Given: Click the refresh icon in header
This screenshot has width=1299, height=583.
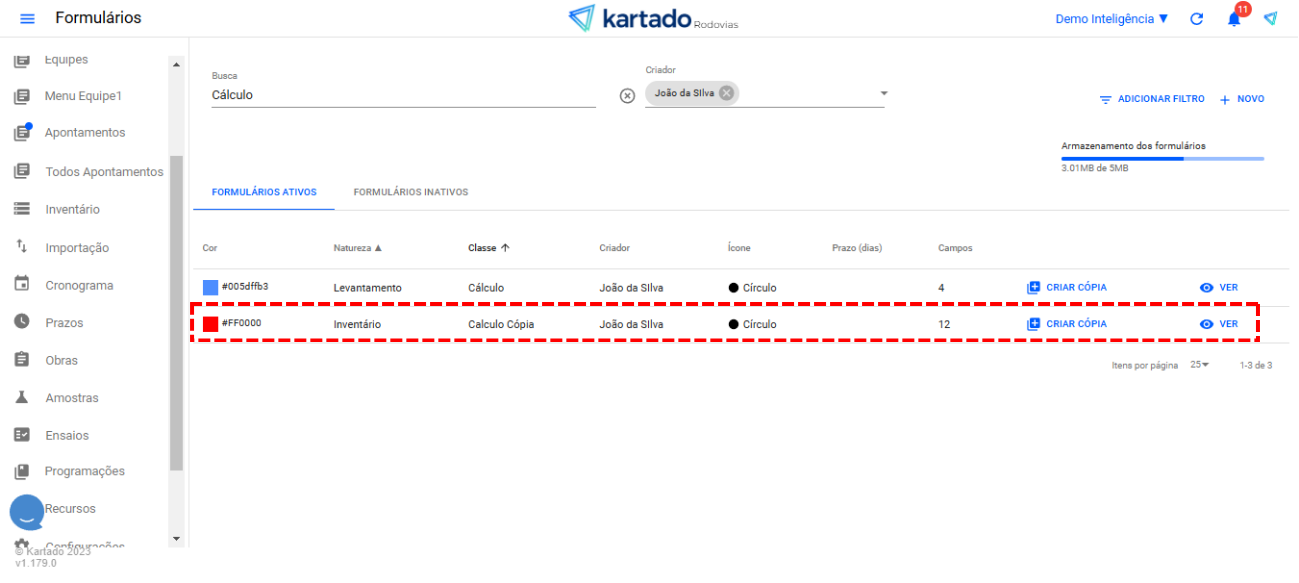Looking at the screenshot, I should coord(1196,19).
